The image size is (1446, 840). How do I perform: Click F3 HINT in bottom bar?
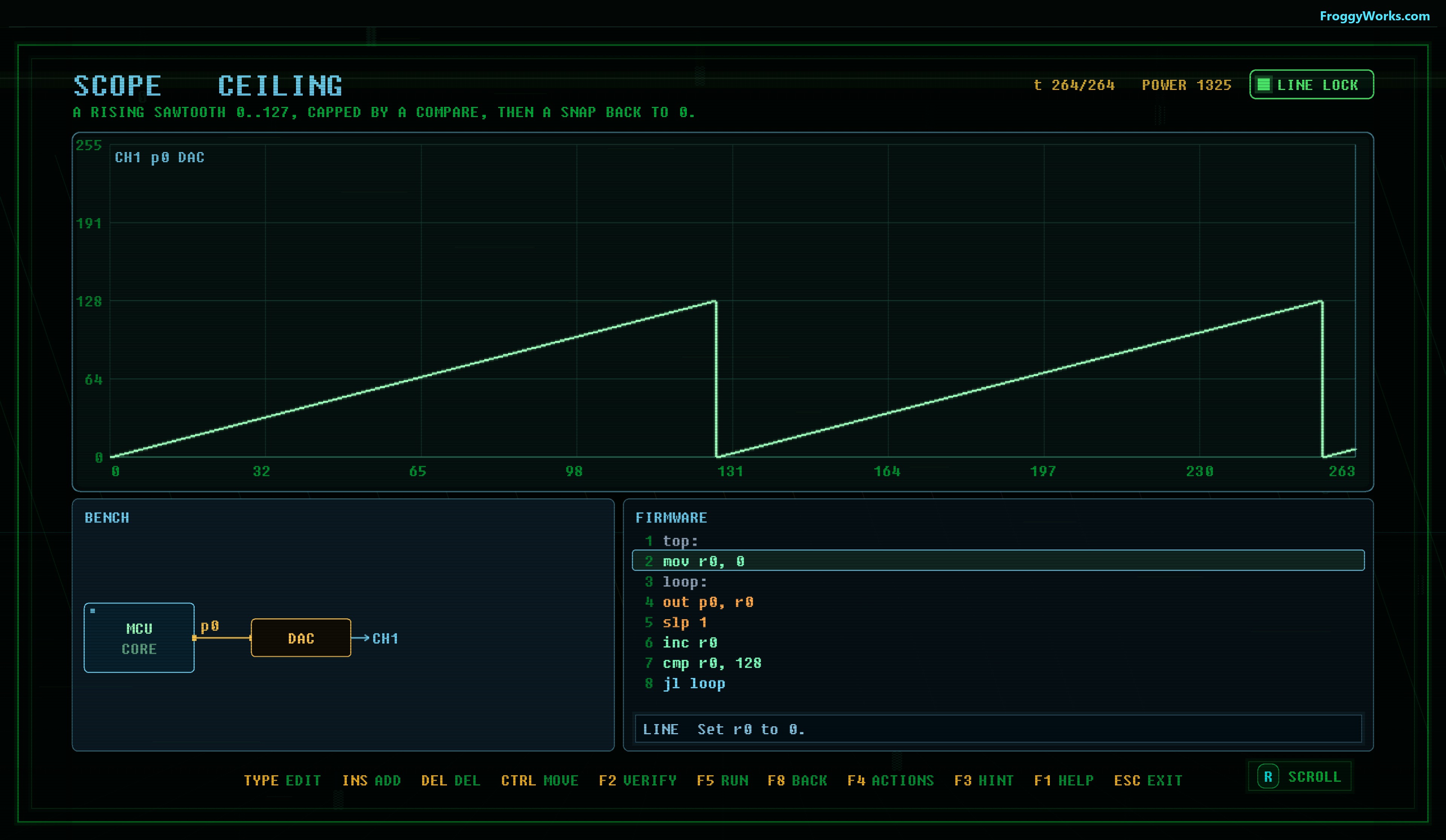pyautogui.click(x=984, y=781)
